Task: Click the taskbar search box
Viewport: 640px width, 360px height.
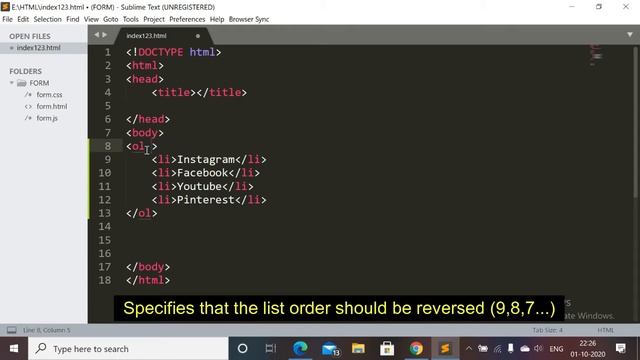Action: tap(128, 349)
